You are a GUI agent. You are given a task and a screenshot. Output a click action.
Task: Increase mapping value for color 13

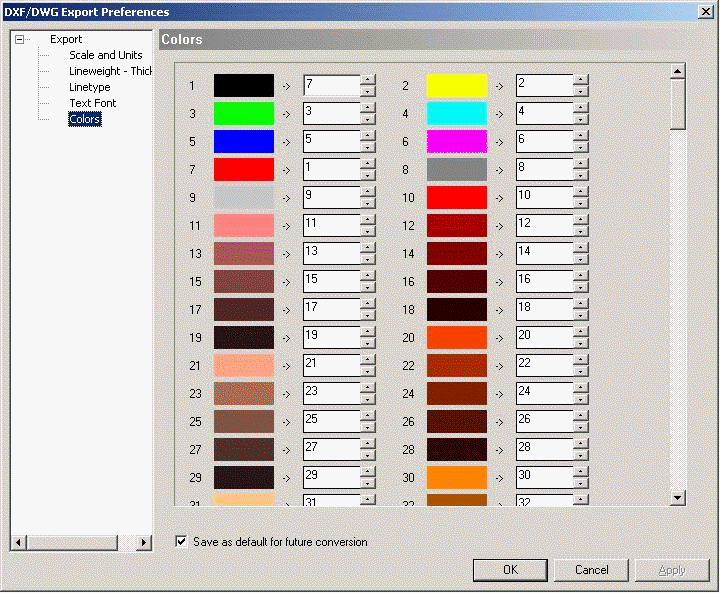tap(367, 248)
